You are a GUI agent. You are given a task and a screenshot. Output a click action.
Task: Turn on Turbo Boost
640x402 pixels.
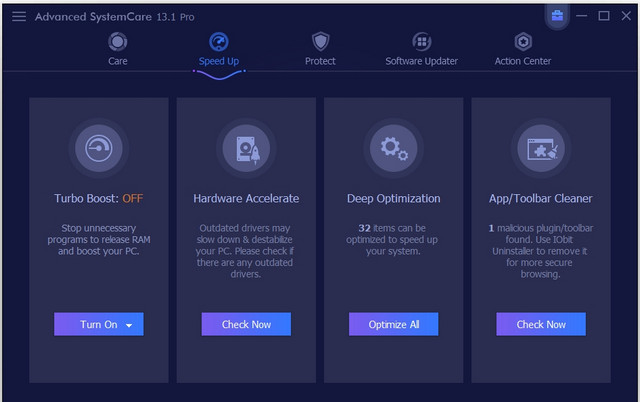coord(99,324)
